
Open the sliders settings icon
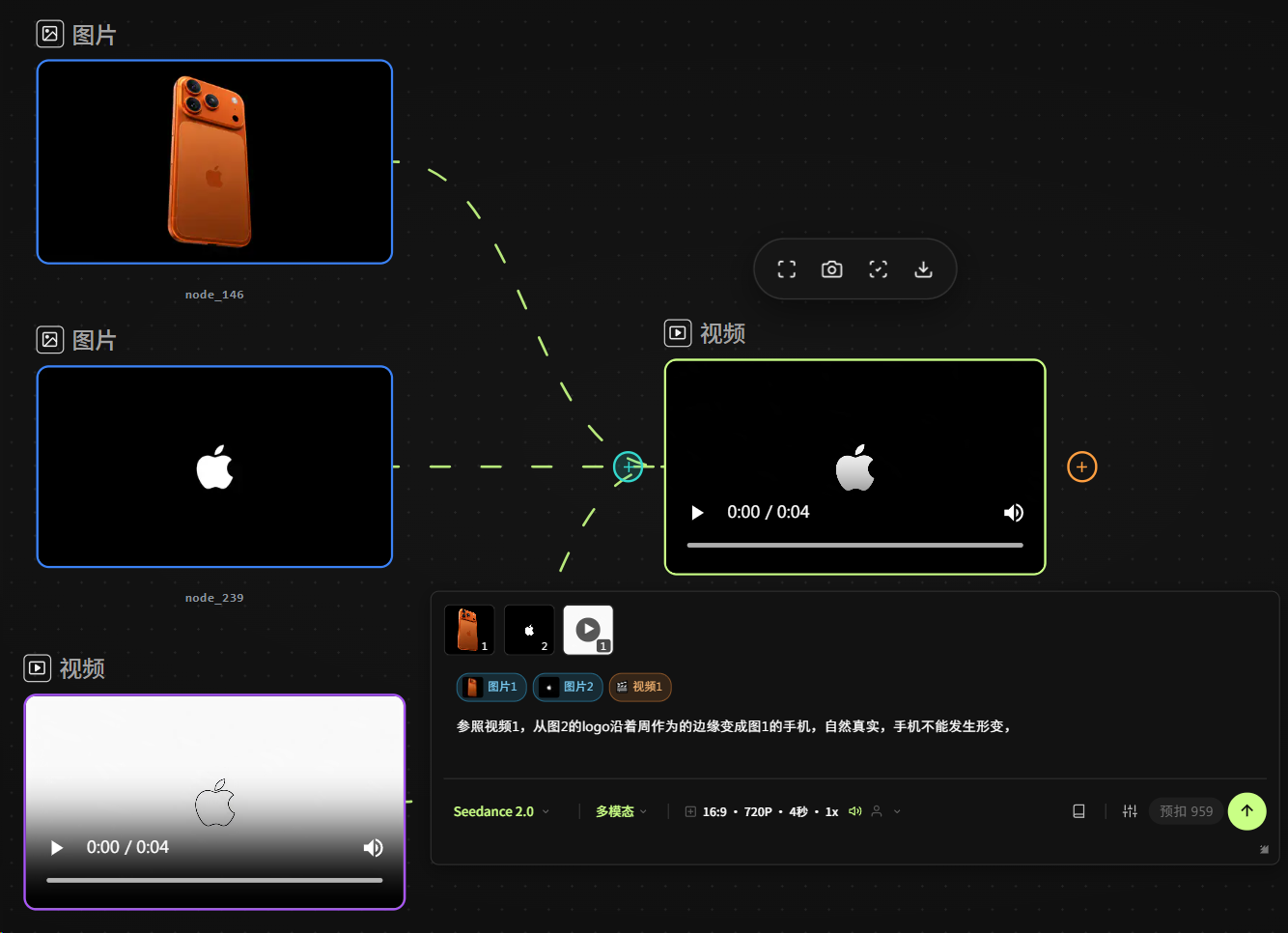click(x=1130, y=811)
